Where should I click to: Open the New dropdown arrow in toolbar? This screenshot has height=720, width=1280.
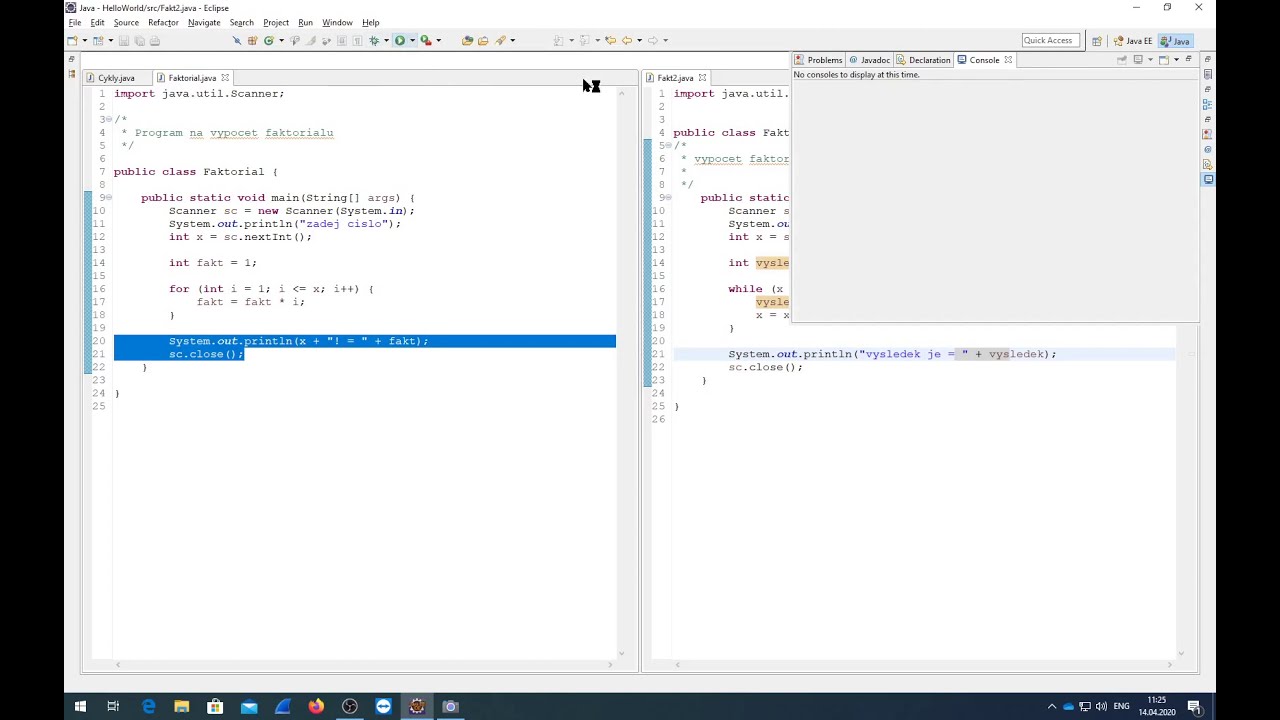pos(85,40)
